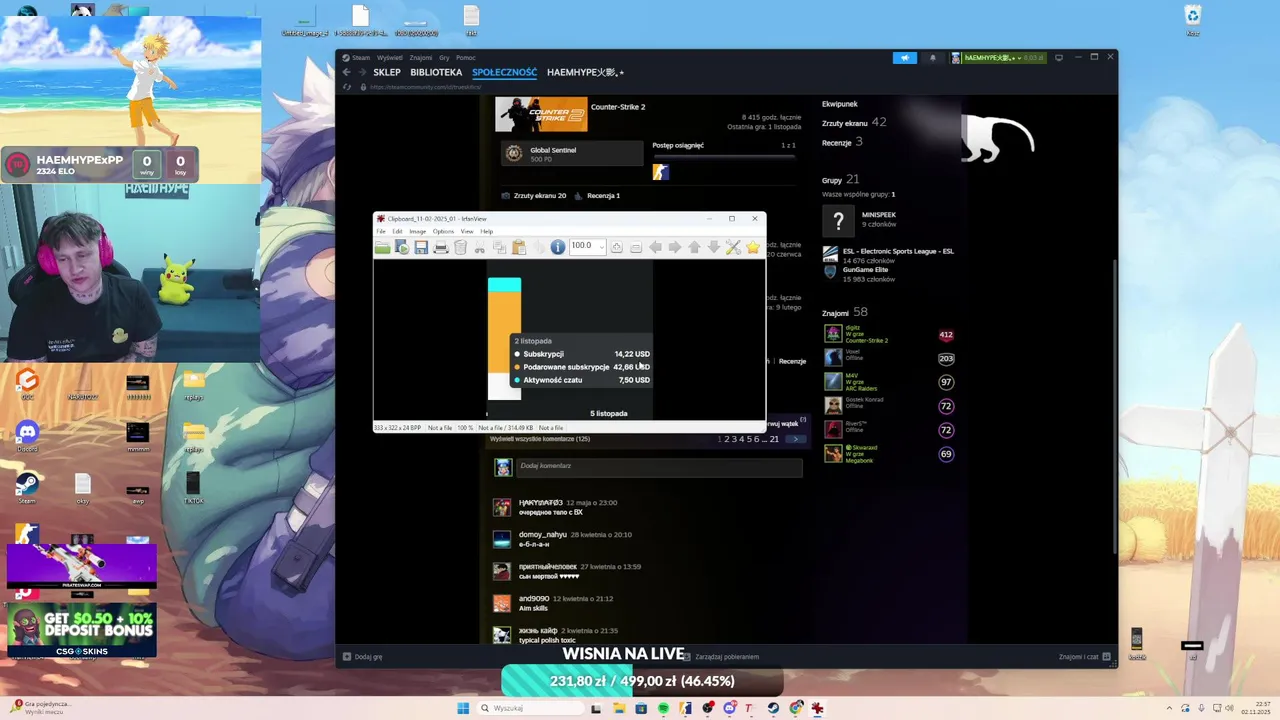Switch to the BIBLIOTEKA tab in Steam
This screenshot has height=720, width=1280.
coord(436,73)
